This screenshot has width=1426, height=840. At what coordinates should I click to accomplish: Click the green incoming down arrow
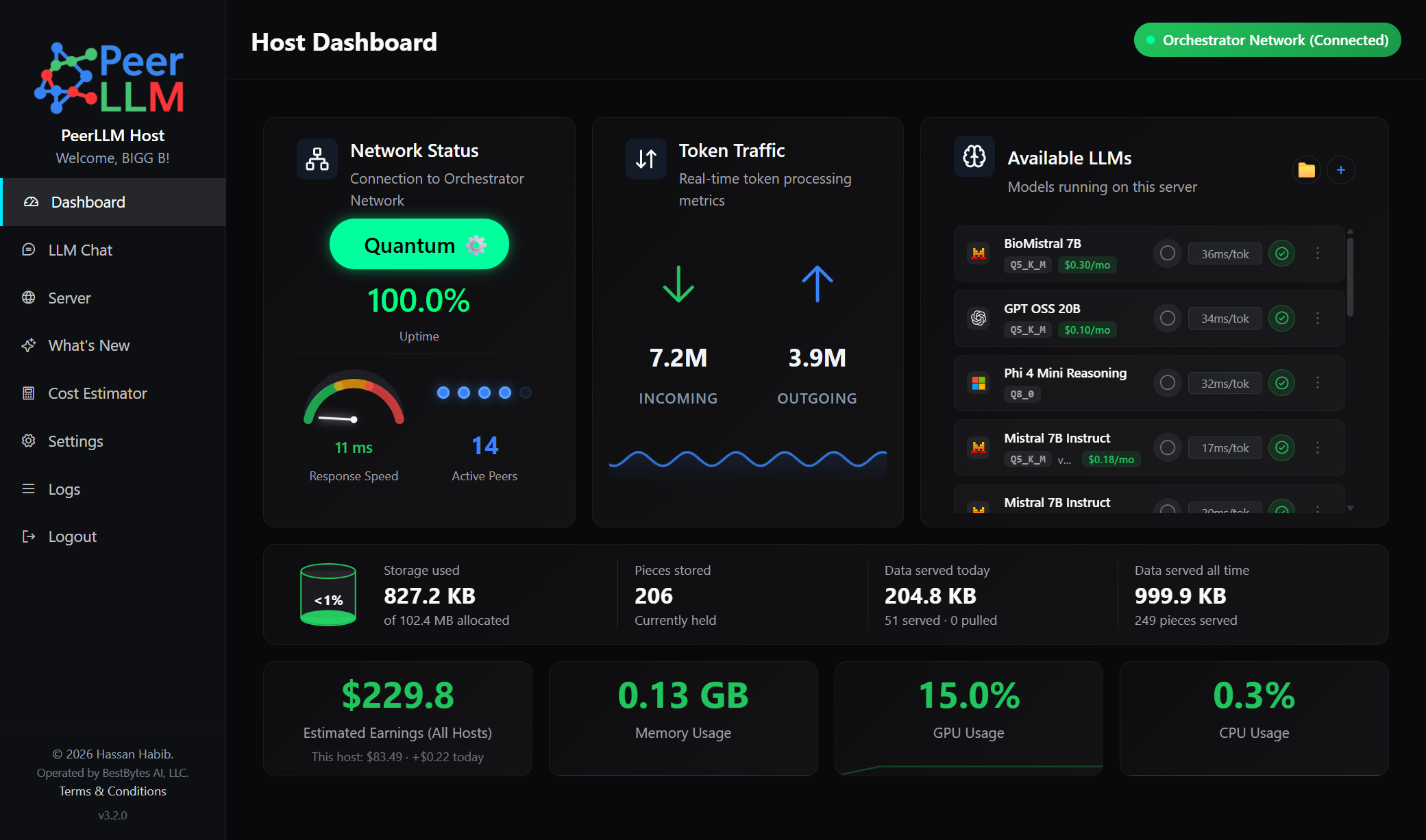click(x=678, y=284)
